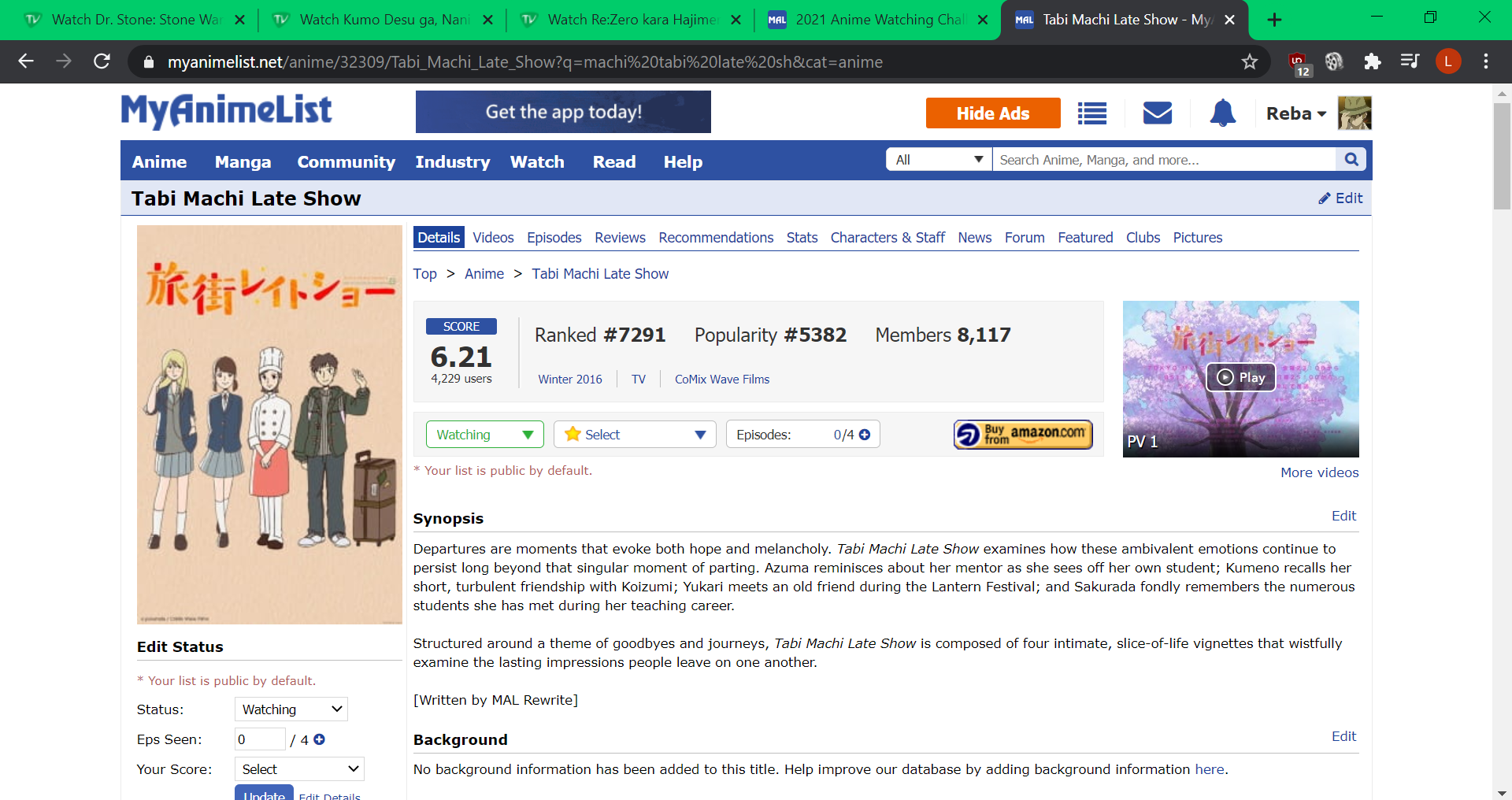
Task: Click the plus icon next to Episodes 0/4
Action: pyautogui.click(x=865, y=435)
